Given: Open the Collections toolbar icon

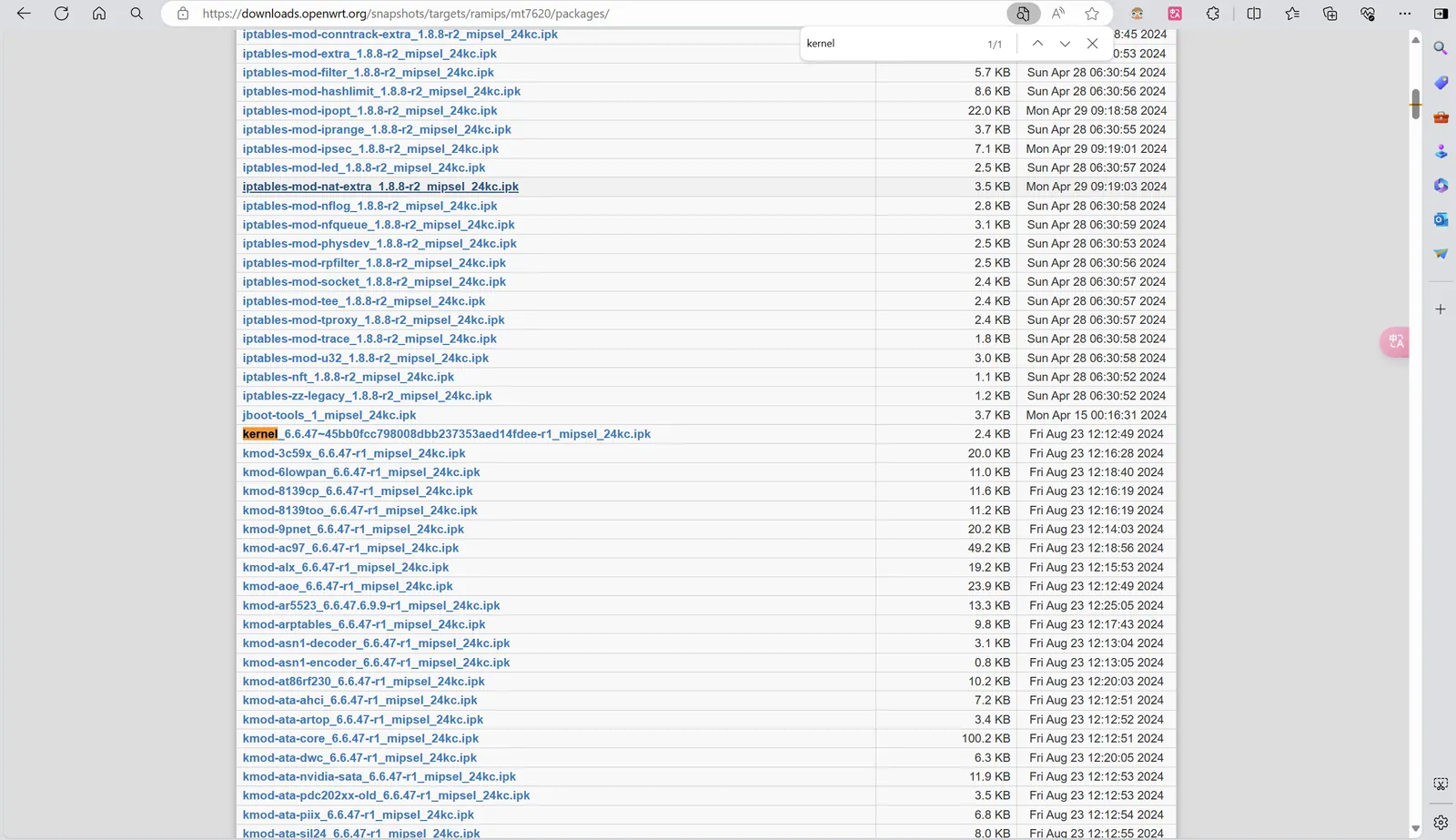Looking at the screenshot, I should tap(1330, 14).
